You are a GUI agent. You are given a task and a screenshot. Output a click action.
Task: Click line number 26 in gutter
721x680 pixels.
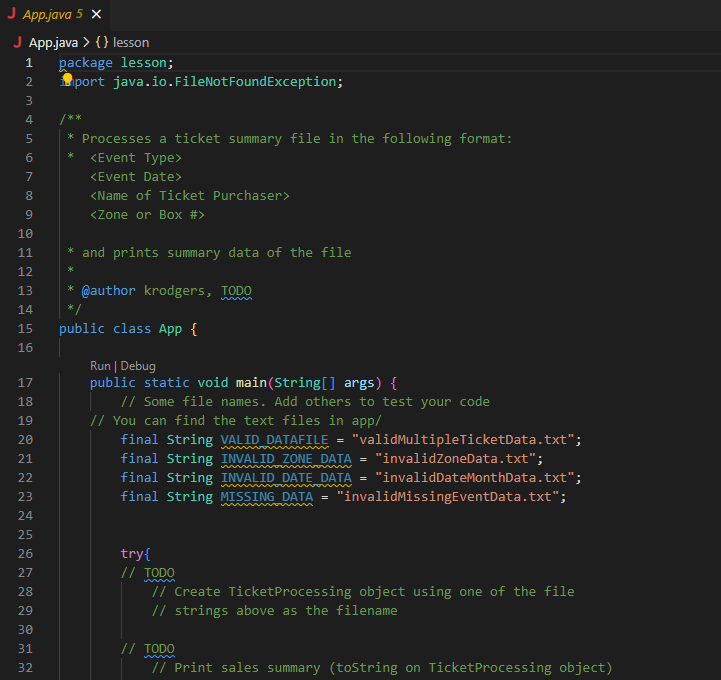point(25,554)
